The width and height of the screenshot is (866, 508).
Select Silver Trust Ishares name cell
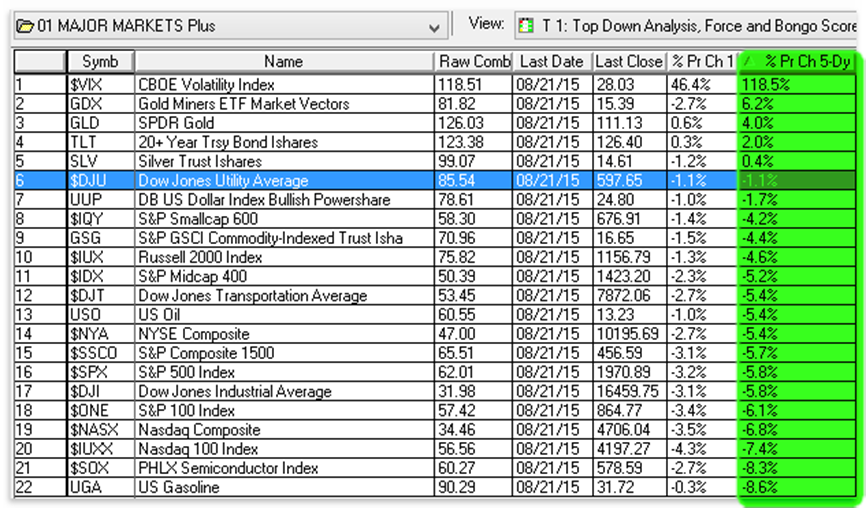[284, 161]
